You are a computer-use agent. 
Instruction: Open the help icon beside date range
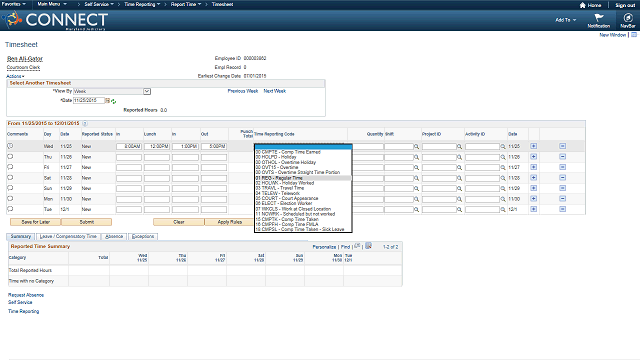click(x=85, y=123)
